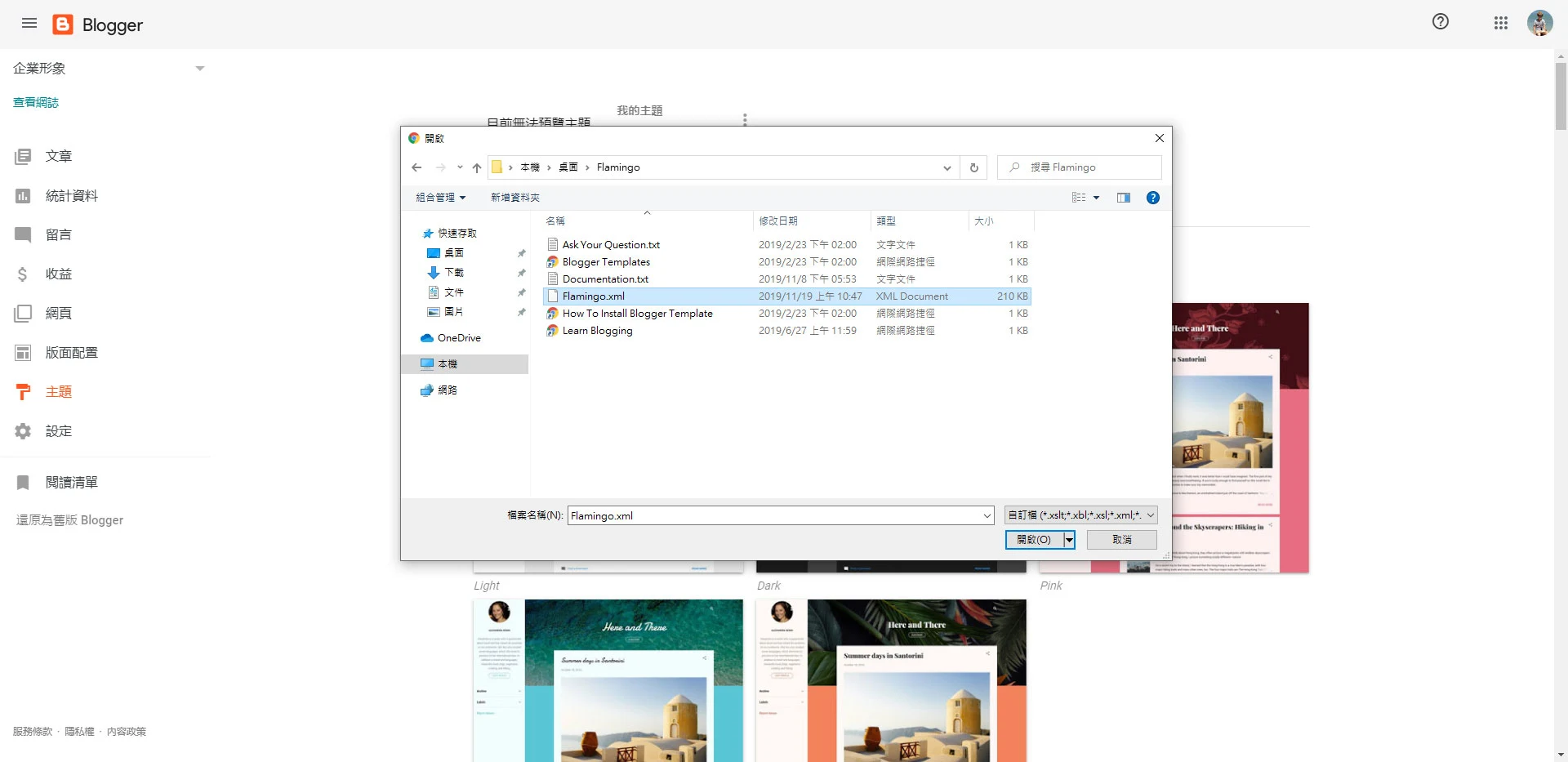Click 本機 in the address breadcrumb
Screen dimensions: 1568x762
coord(530,167)
